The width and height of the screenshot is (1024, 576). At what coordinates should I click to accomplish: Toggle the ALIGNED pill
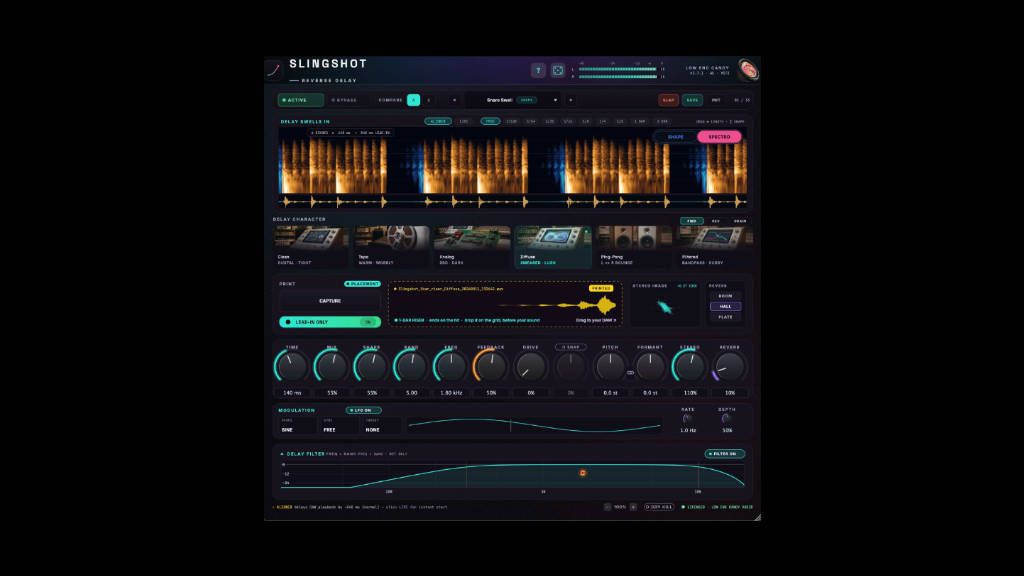coord(438,121)
